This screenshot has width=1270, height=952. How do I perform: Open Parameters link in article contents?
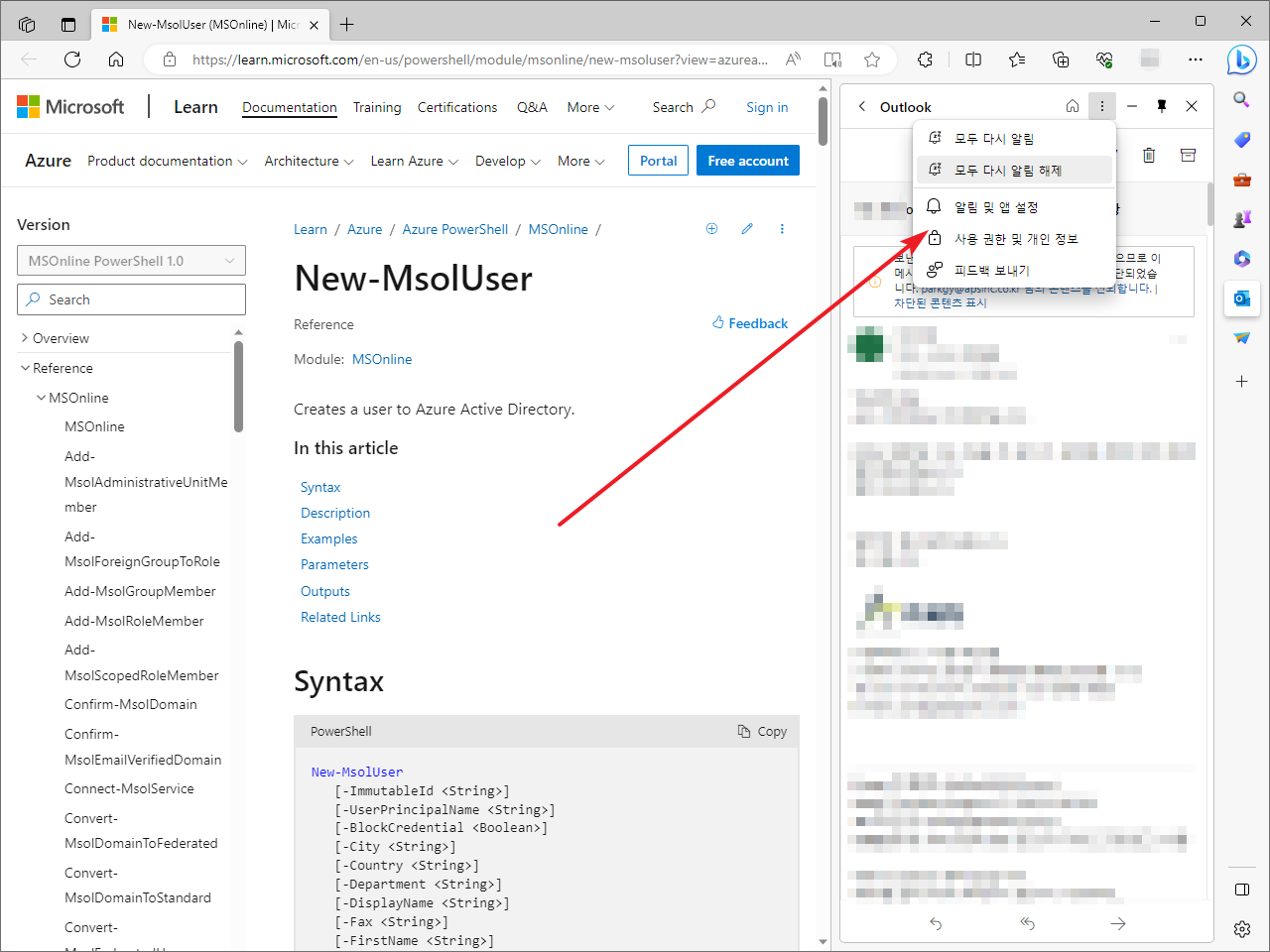tap(334, 564)
